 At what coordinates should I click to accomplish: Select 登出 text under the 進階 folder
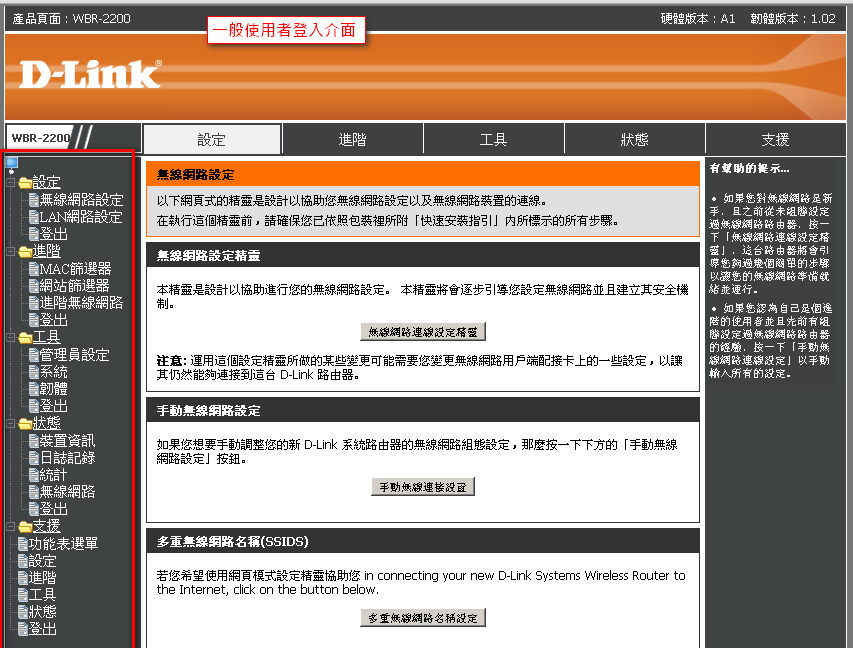tap(54, 320)
